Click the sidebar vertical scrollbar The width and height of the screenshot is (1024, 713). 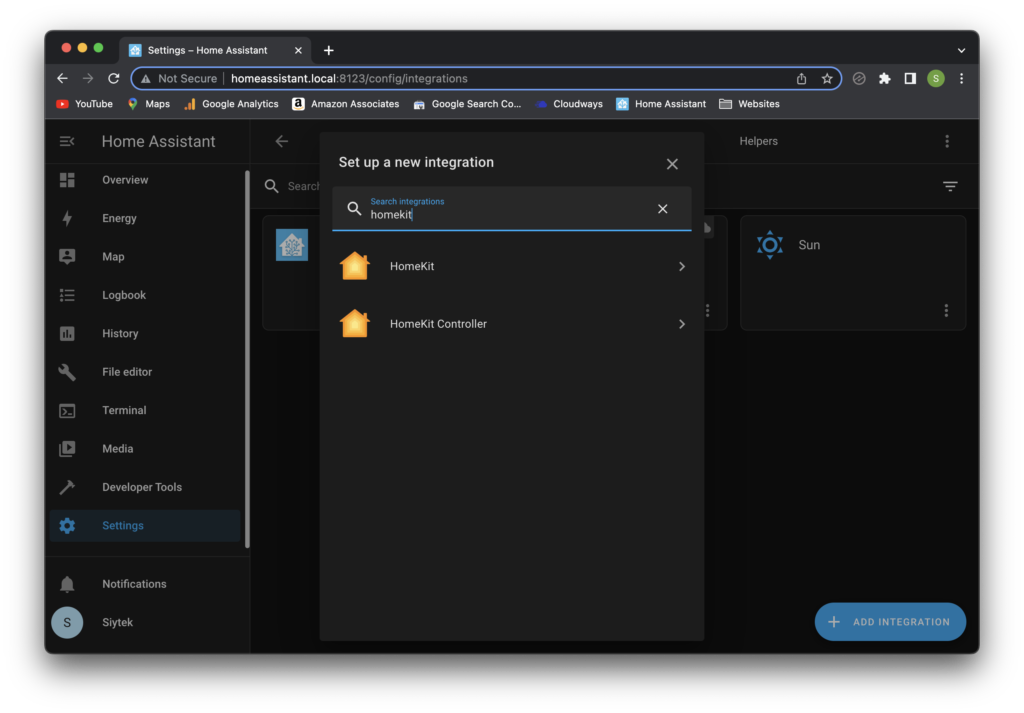(247, 359)
